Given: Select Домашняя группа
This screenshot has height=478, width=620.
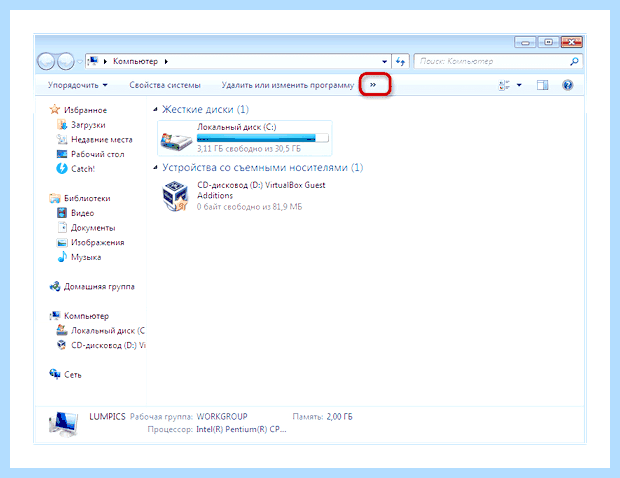Looking at the screenshot, I should point(99,286).
